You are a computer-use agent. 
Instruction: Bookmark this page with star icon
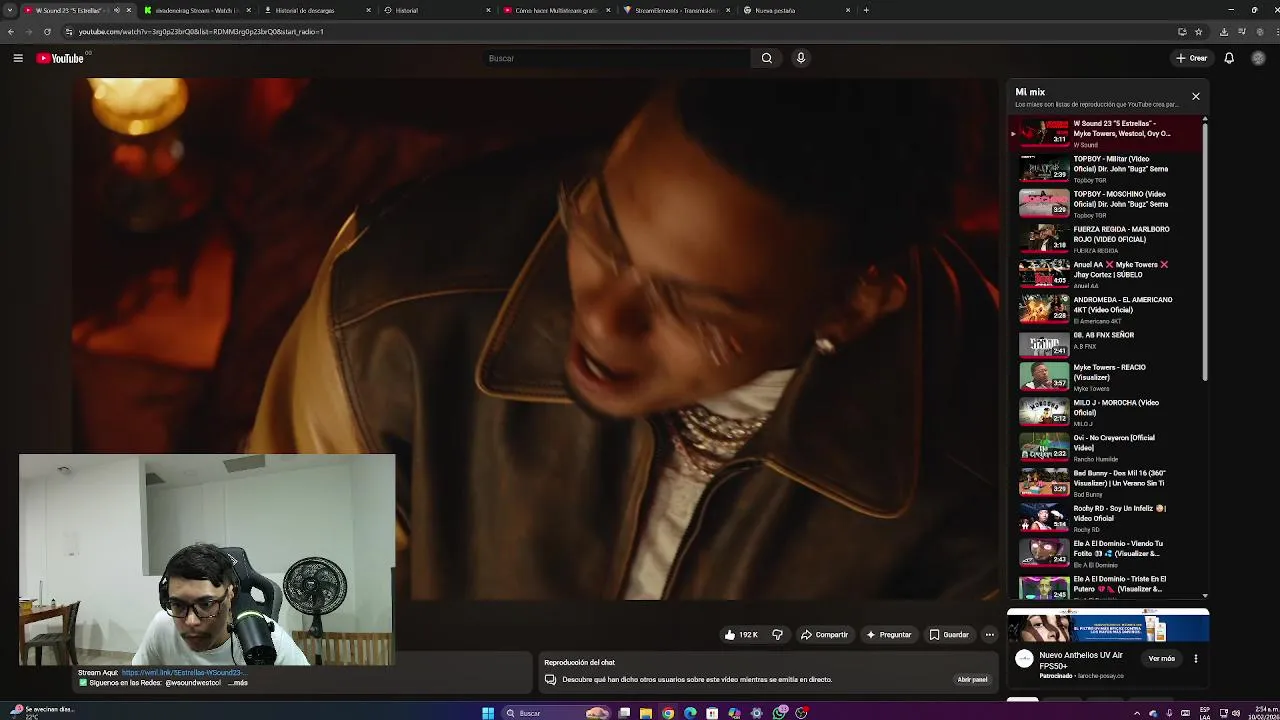(x=1199, y=32)
